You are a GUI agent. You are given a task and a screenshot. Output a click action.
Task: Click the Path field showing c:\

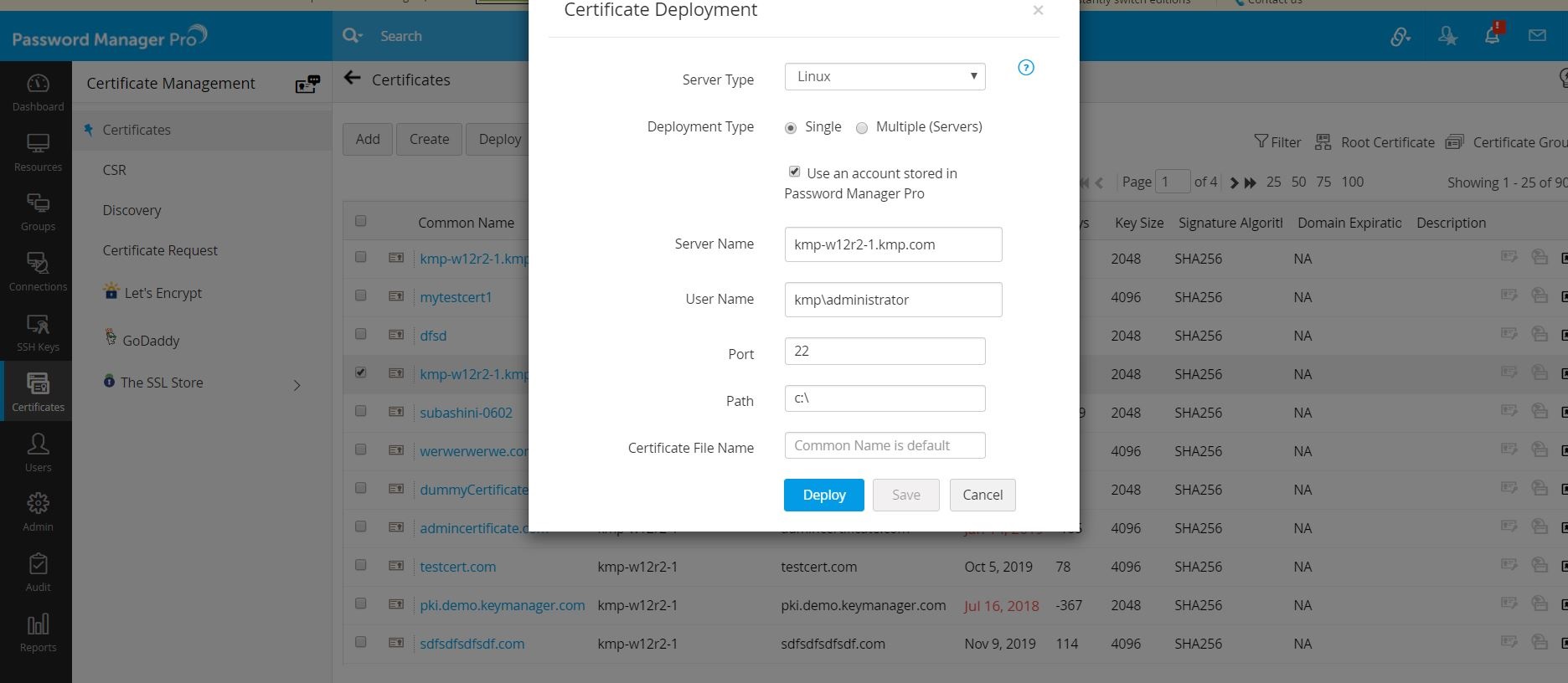(885, 398)
